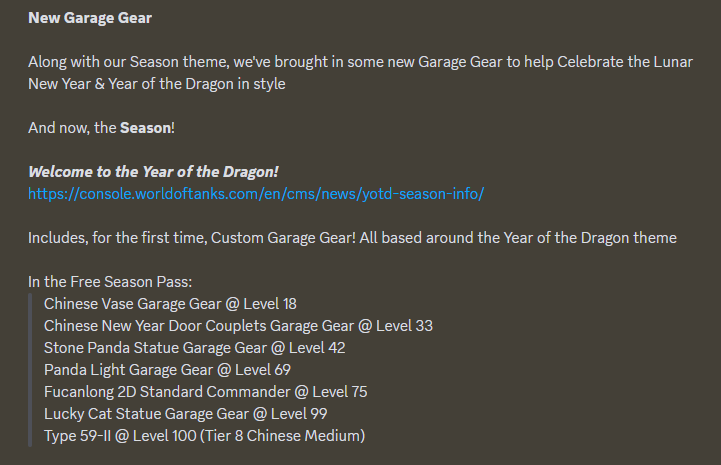Click the 'Level 18' text
Image resolution: width=721 pixels, height=465 pixels.
270,304
